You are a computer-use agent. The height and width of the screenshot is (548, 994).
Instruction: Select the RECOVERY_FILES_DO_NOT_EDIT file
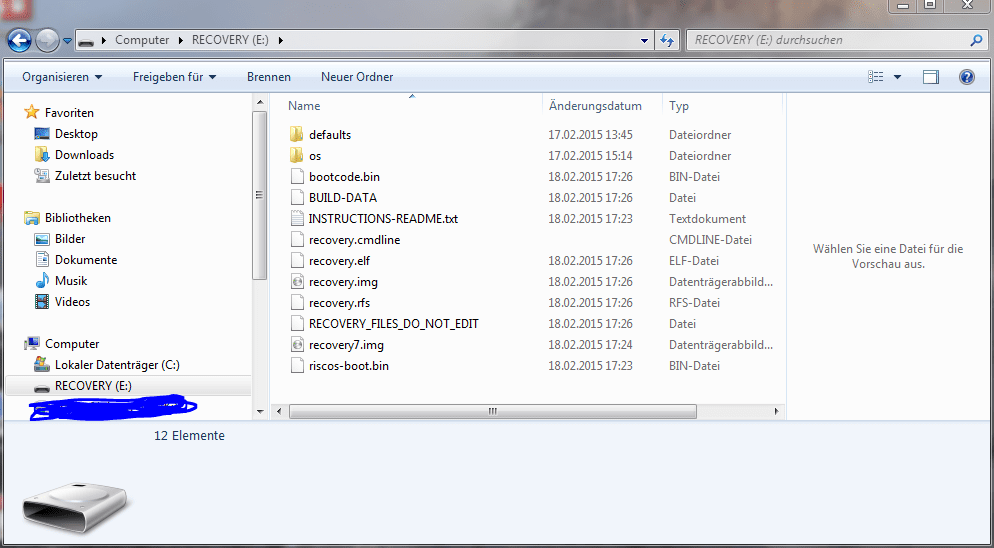pos(394,323)
